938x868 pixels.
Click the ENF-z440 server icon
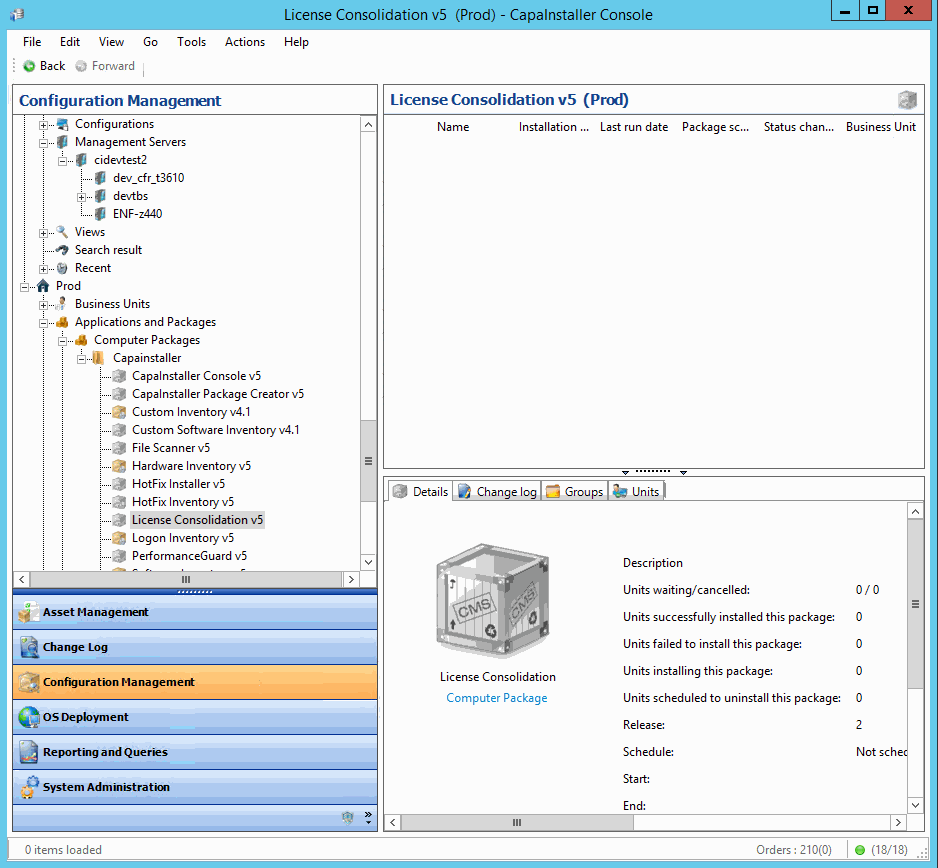(100, 214)
